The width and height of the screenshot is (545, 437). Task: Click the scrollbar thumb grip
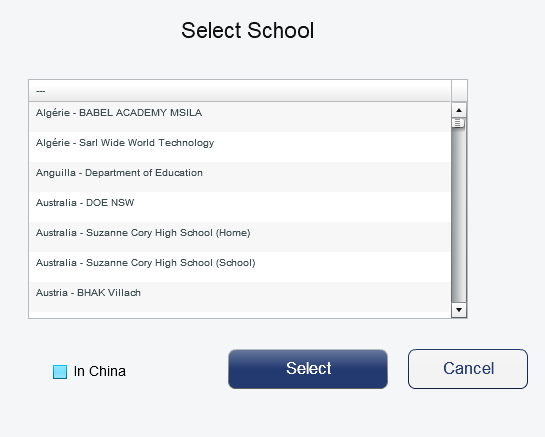tap(458, 123)
